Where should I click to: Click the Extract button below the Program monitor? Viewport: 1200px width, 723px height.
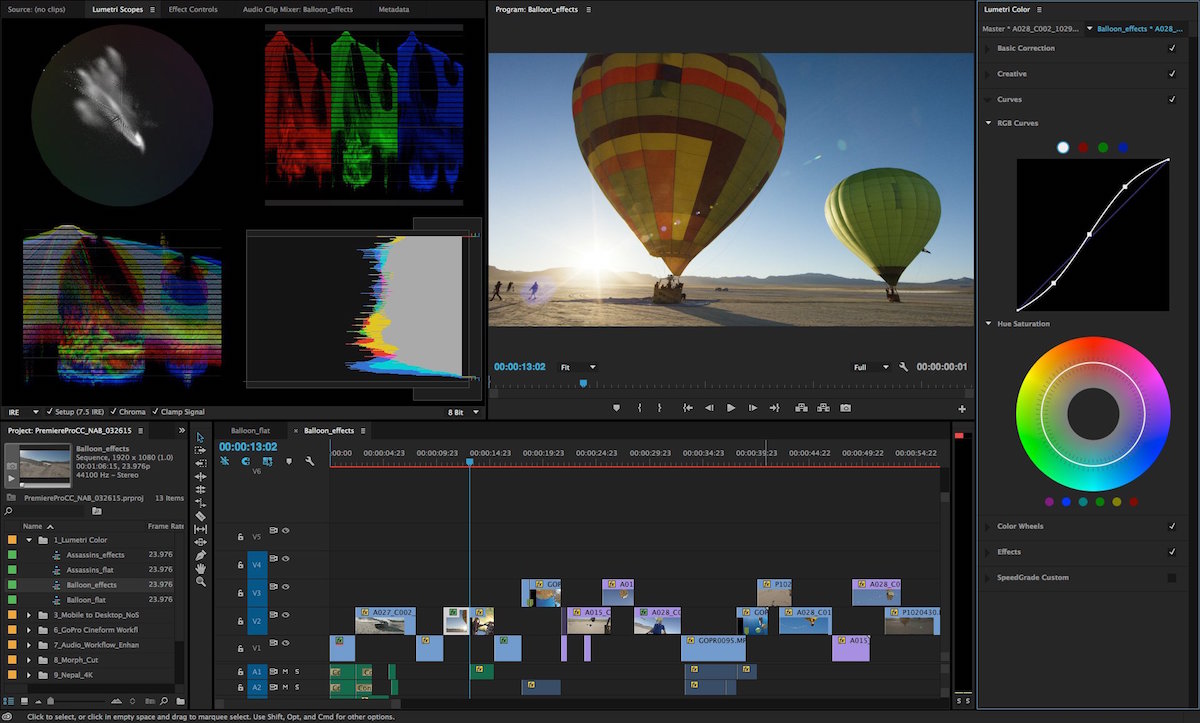coord(823,408)
